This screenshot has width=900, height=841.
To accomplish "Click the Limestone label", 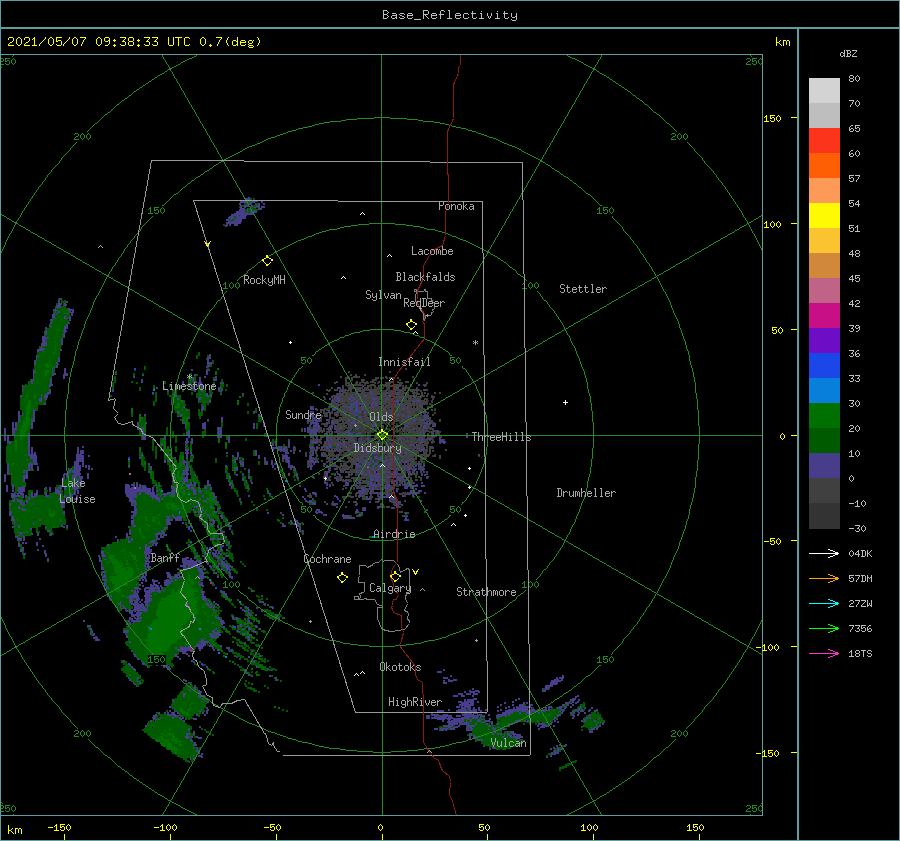I will pos(189,386).
